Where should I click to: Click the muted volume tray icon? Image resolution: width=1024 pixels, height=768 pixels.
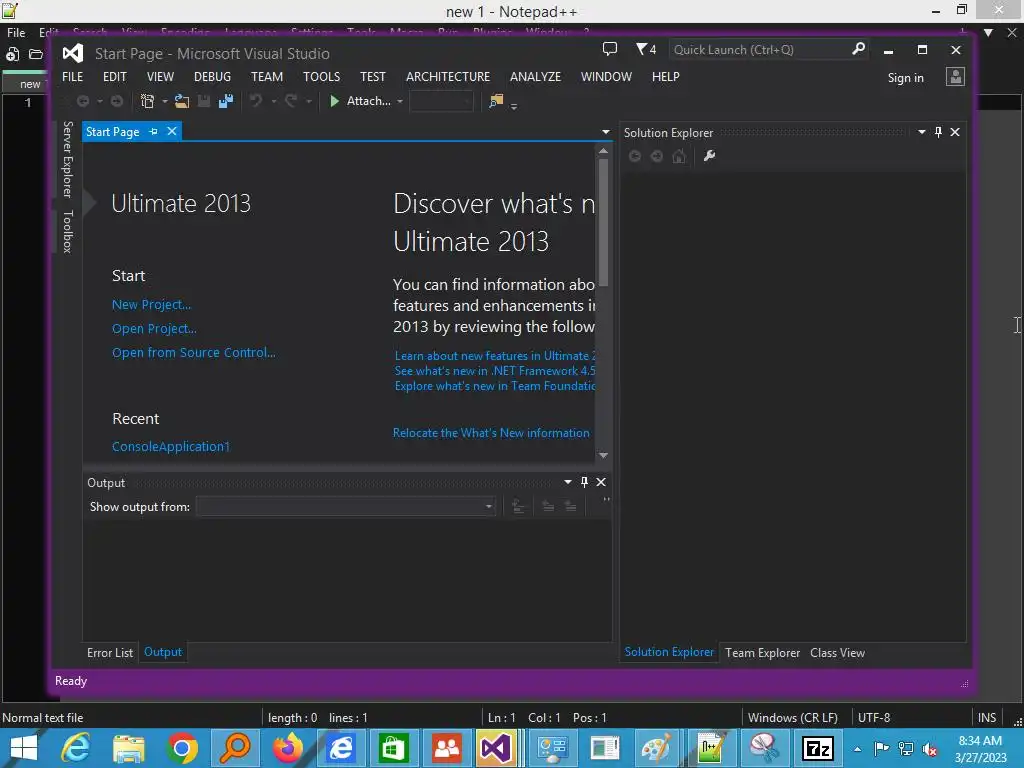(930, 749)
